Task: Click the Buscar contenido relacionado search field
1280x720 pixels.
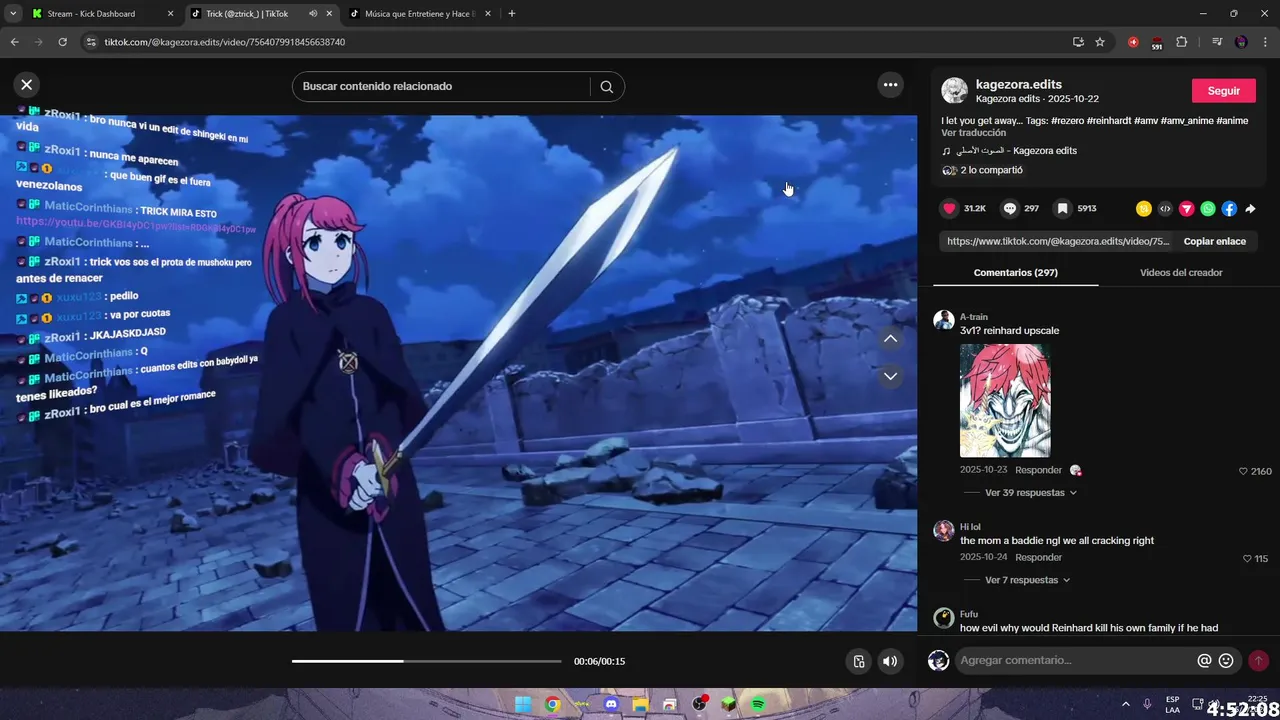Action: click(x=441, y=86)
